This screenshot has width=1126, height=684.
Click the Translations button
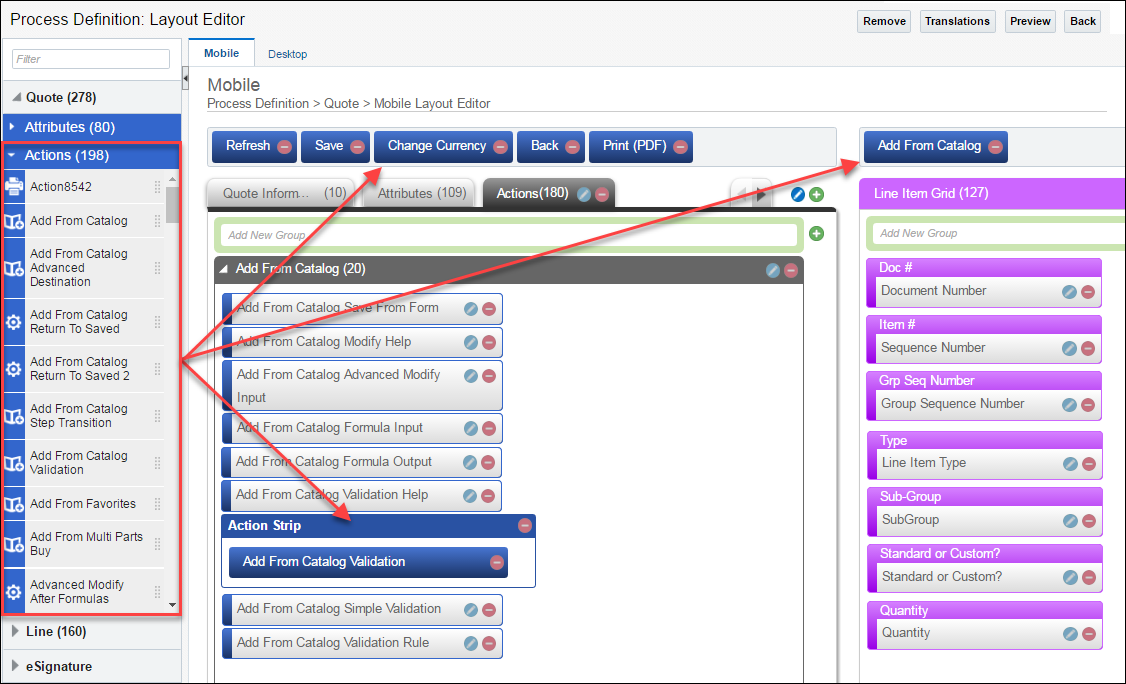click(x=957, y=20)
